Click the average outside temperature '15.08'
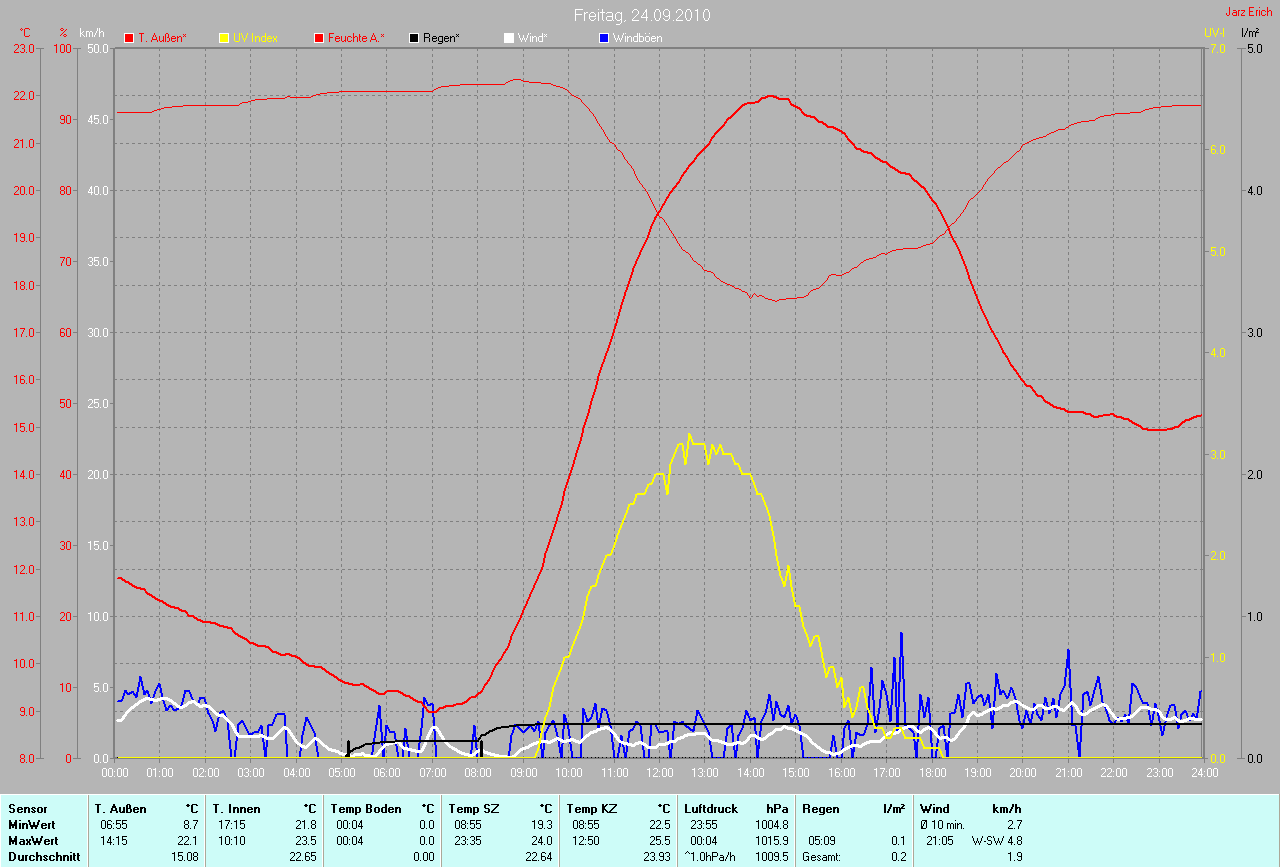 coord(185,857)
